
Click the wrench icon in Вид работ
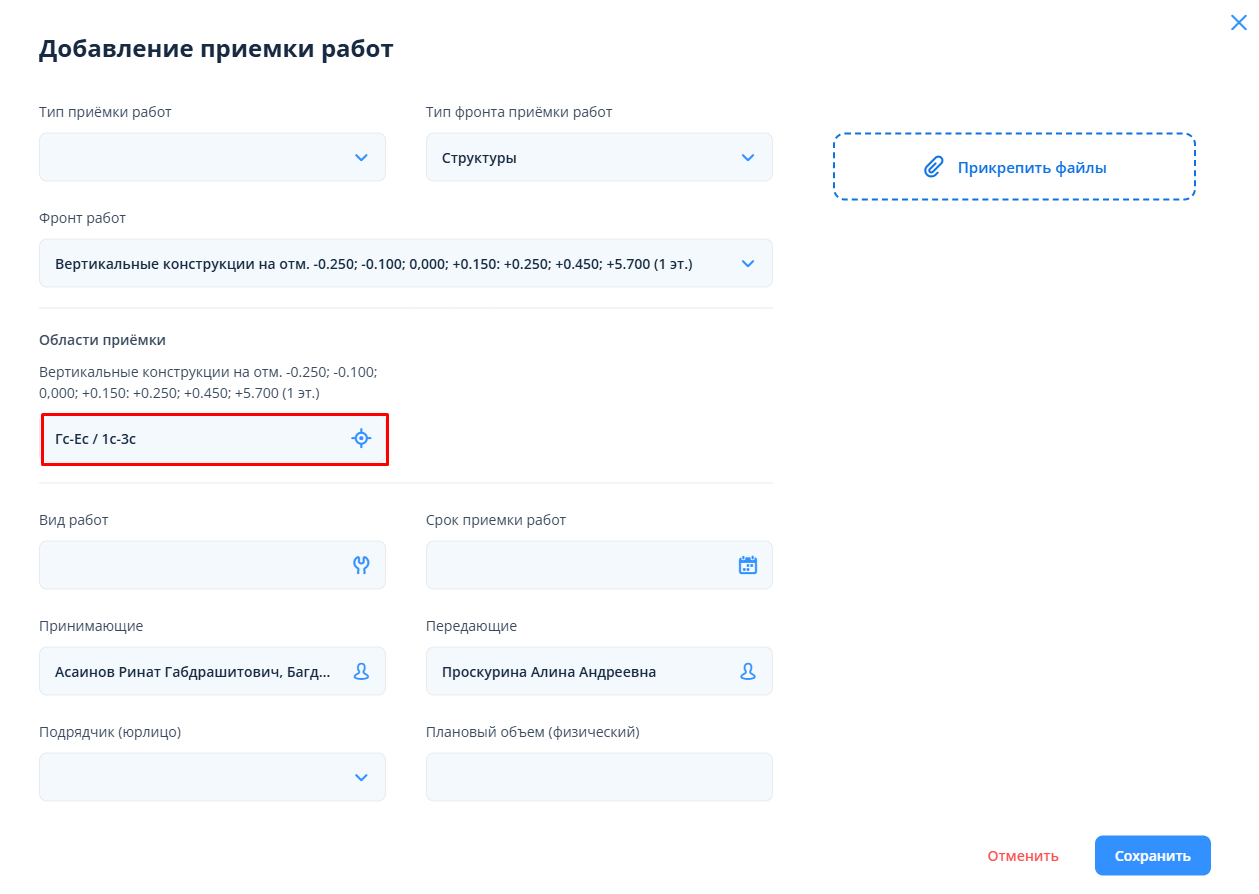tap(361, 565)
